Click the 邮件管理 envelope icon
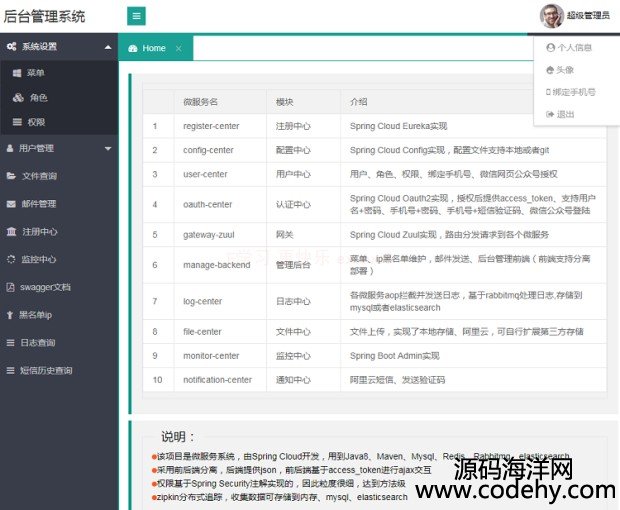This screenshot has height=510, width=620. [11, 204]
